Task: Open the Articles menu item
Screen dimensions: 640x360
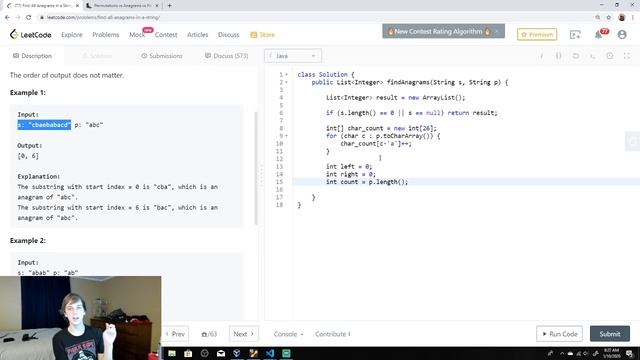Action: pos(198,35)
